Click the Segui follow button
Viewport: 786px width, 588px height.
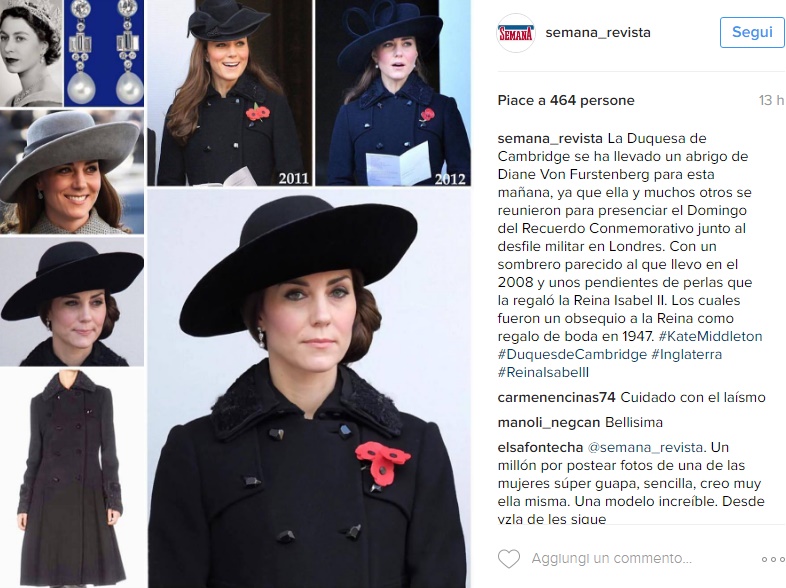(752, 33)
